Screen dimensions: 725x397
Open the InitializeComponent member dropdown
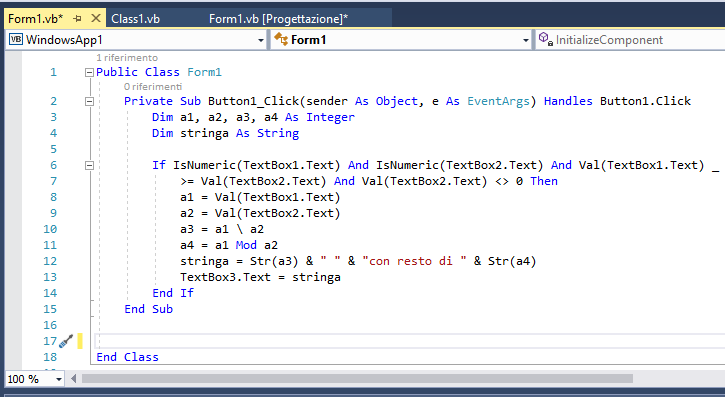click(x=630, y=40)
